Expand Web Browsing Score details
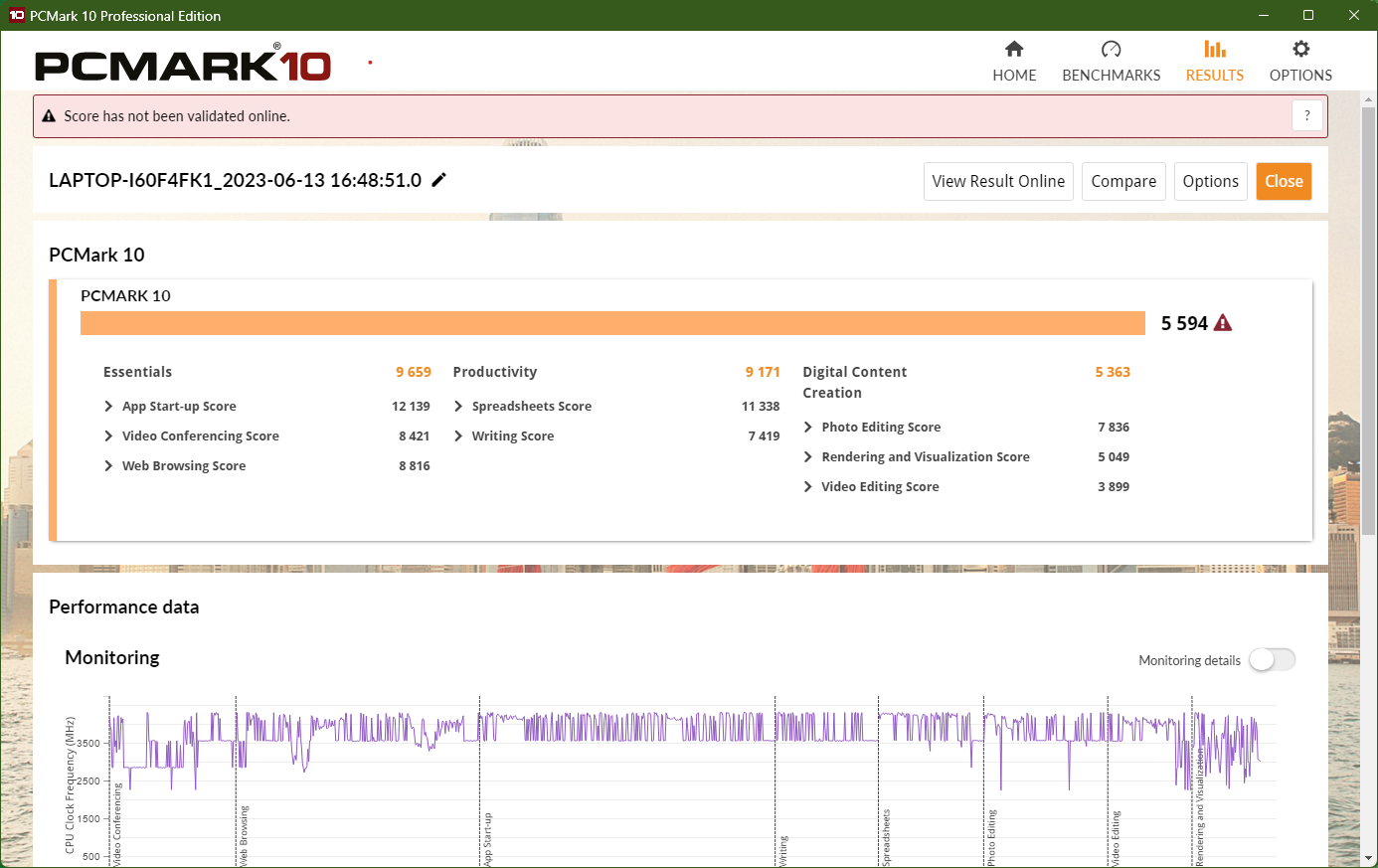The width and height of the screenshot is (1378, 868). (x=108, y=466)
